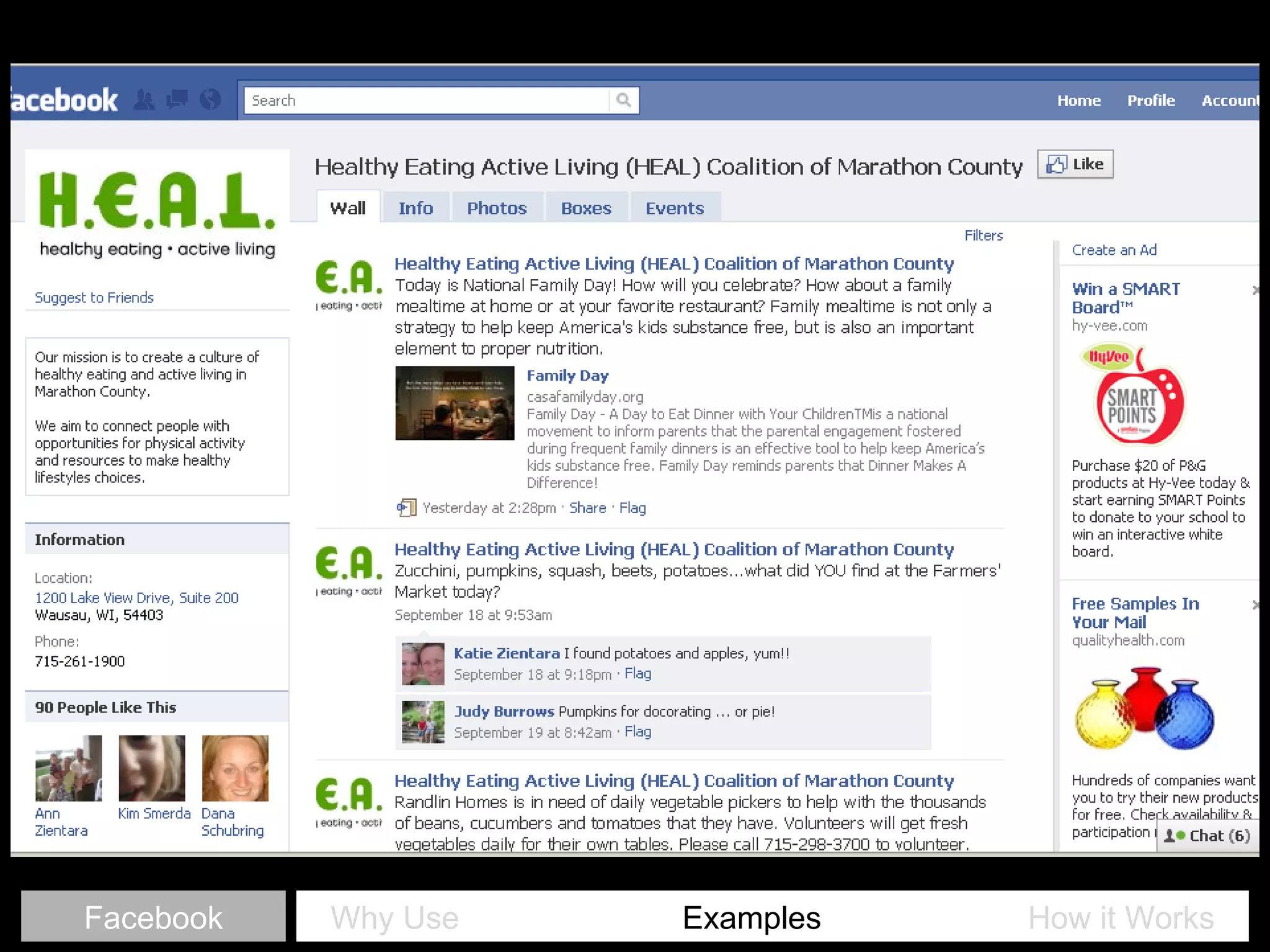
Task: Open the Free Samples In Your Mail ad title
Action: (1135, 613)
